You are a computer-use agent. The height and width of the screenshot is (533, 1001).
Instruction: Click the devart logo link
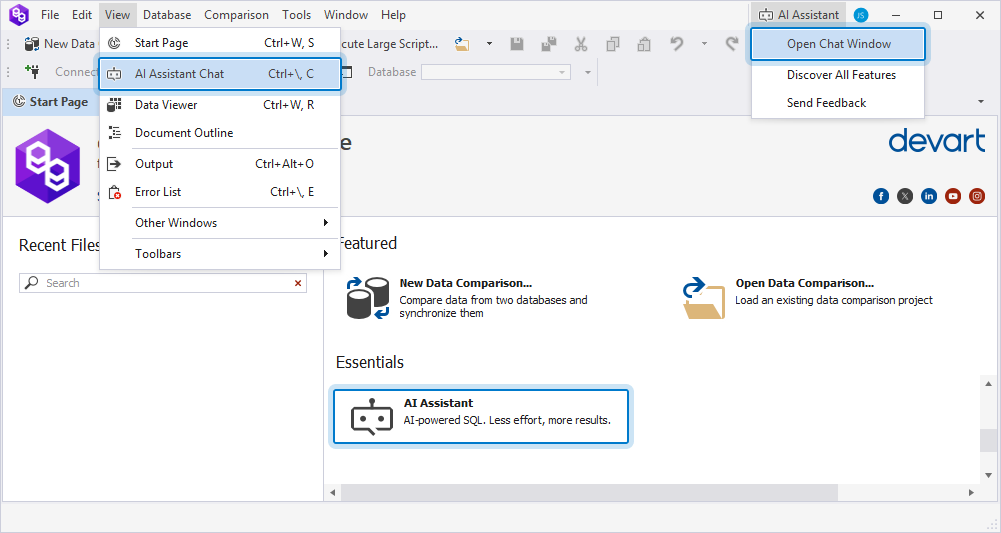coord(937,141)
